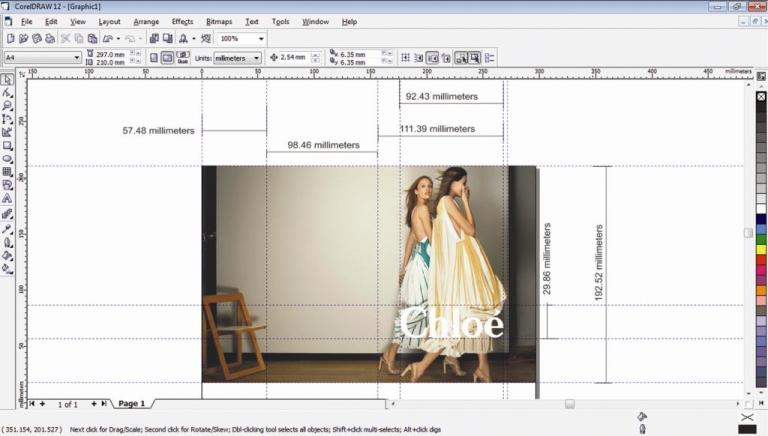
Task: Activate the Text tool
Action: coord(7,198)
